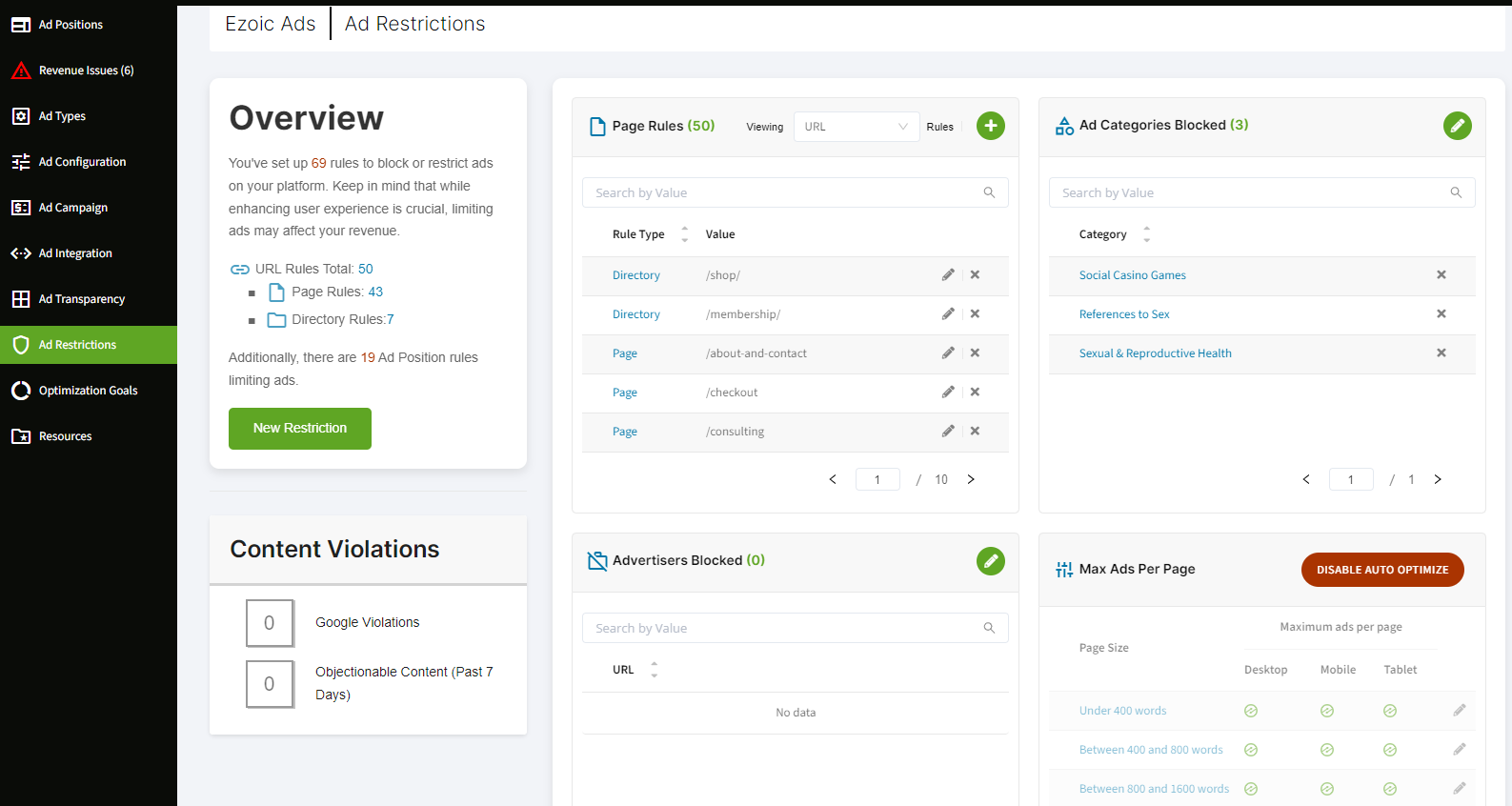
Task: Remove the Social Casino Games blocked category
Action: pyautogui.click(x=1441, y=275)
